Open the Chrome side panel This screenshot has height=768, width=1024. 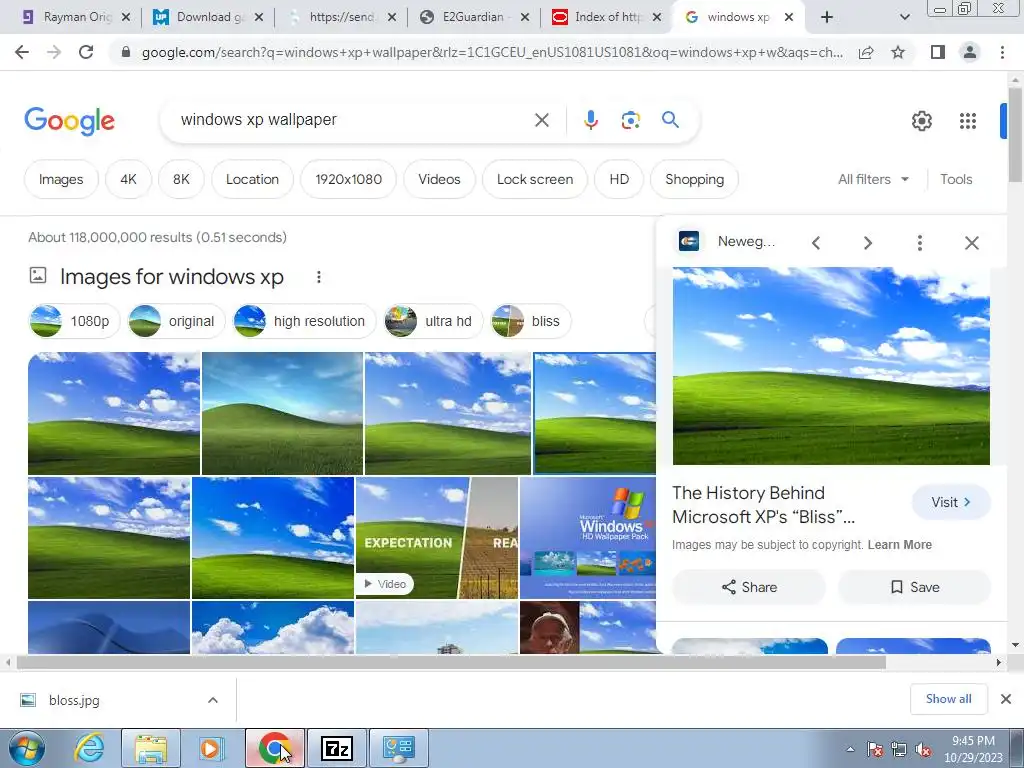[x=938, y=52]
